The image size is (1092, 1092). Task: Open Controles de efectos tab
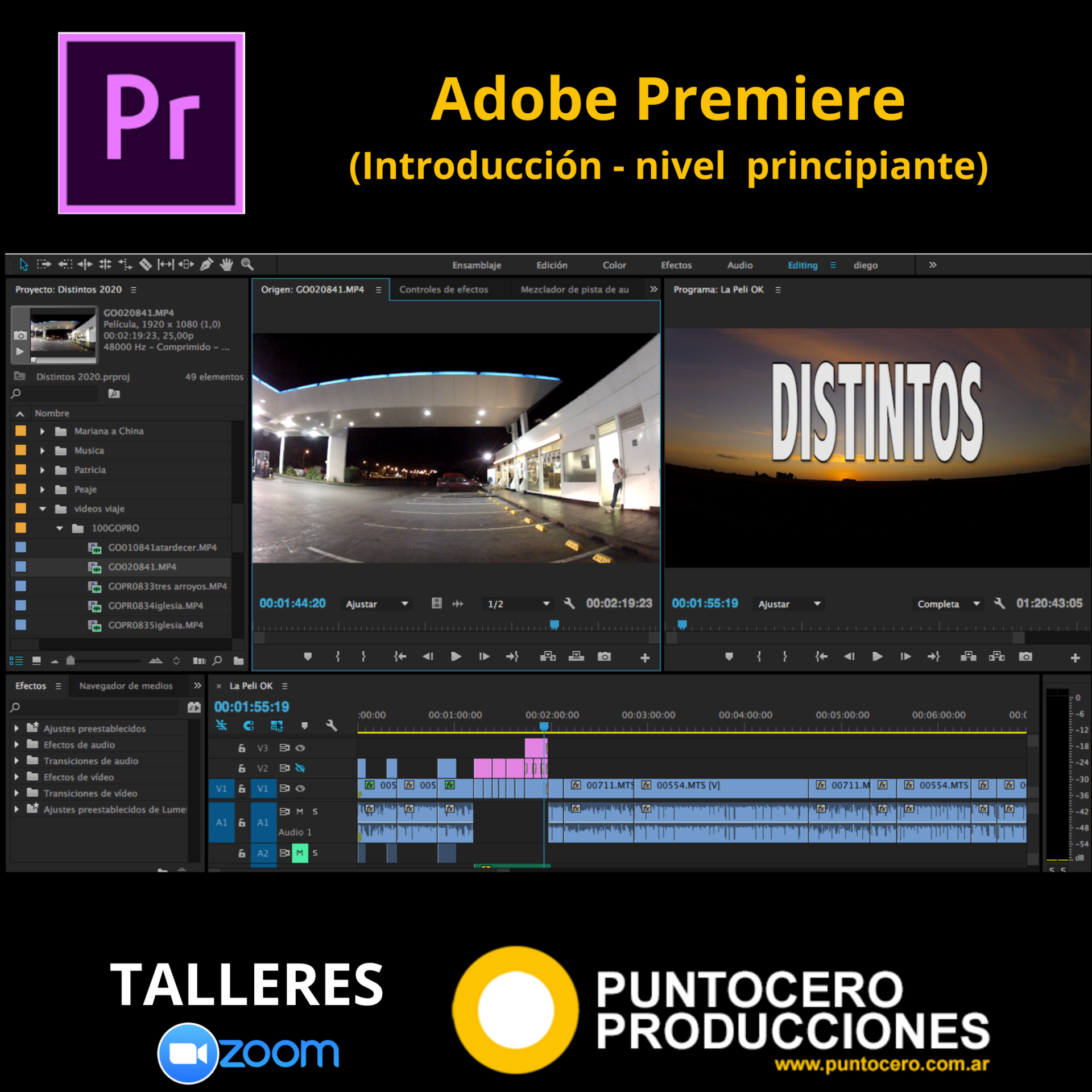point(444,289)
